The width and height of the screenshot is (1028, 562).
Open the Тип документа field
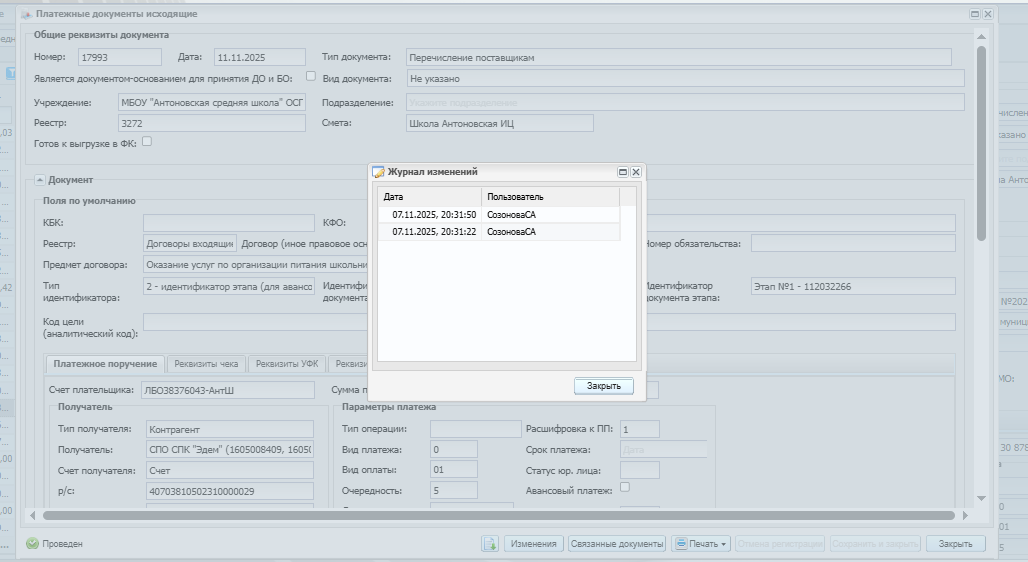click(x=679, y=57)
